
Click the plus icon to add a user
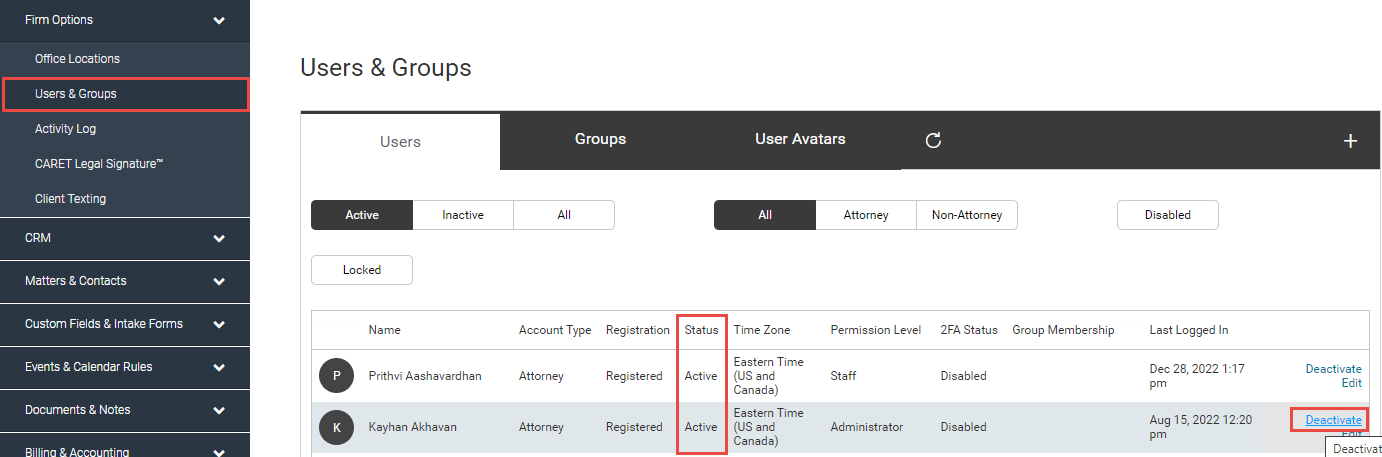pyautogui.click(x=1350, y=141)
